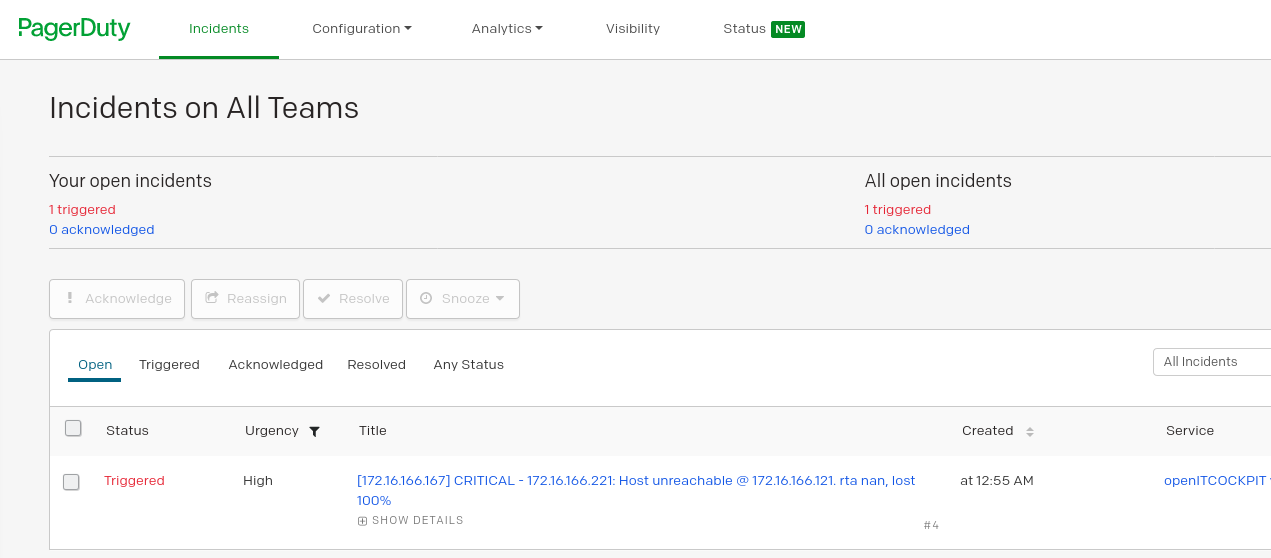Click the PagerDuty logo
This screenshot has height=558, width=1271.
tap(74, 28)
